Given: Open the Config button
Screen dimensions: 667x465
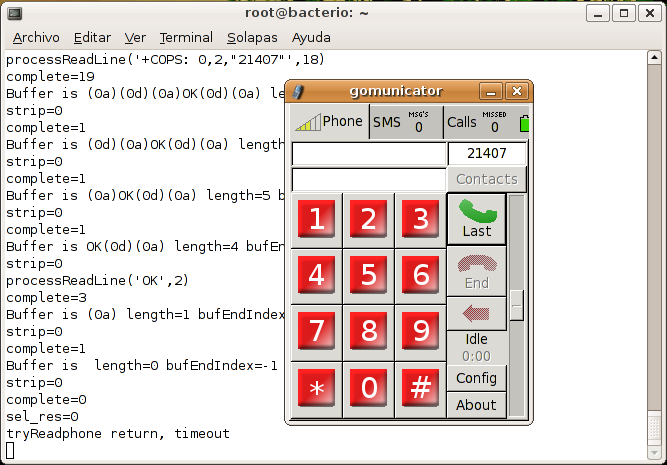Looking at the screenshot, I should coord(476,378).
